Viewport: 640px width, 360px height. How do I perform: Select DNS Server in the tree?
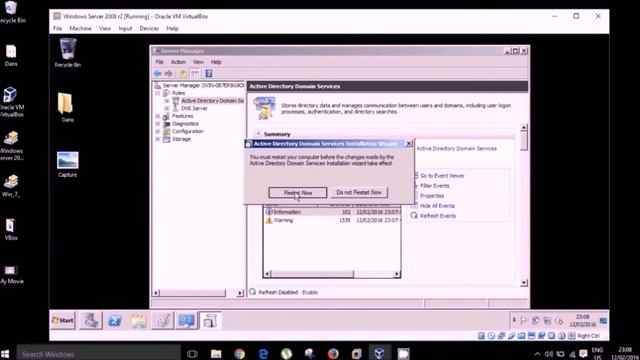[x=194, y=109]
